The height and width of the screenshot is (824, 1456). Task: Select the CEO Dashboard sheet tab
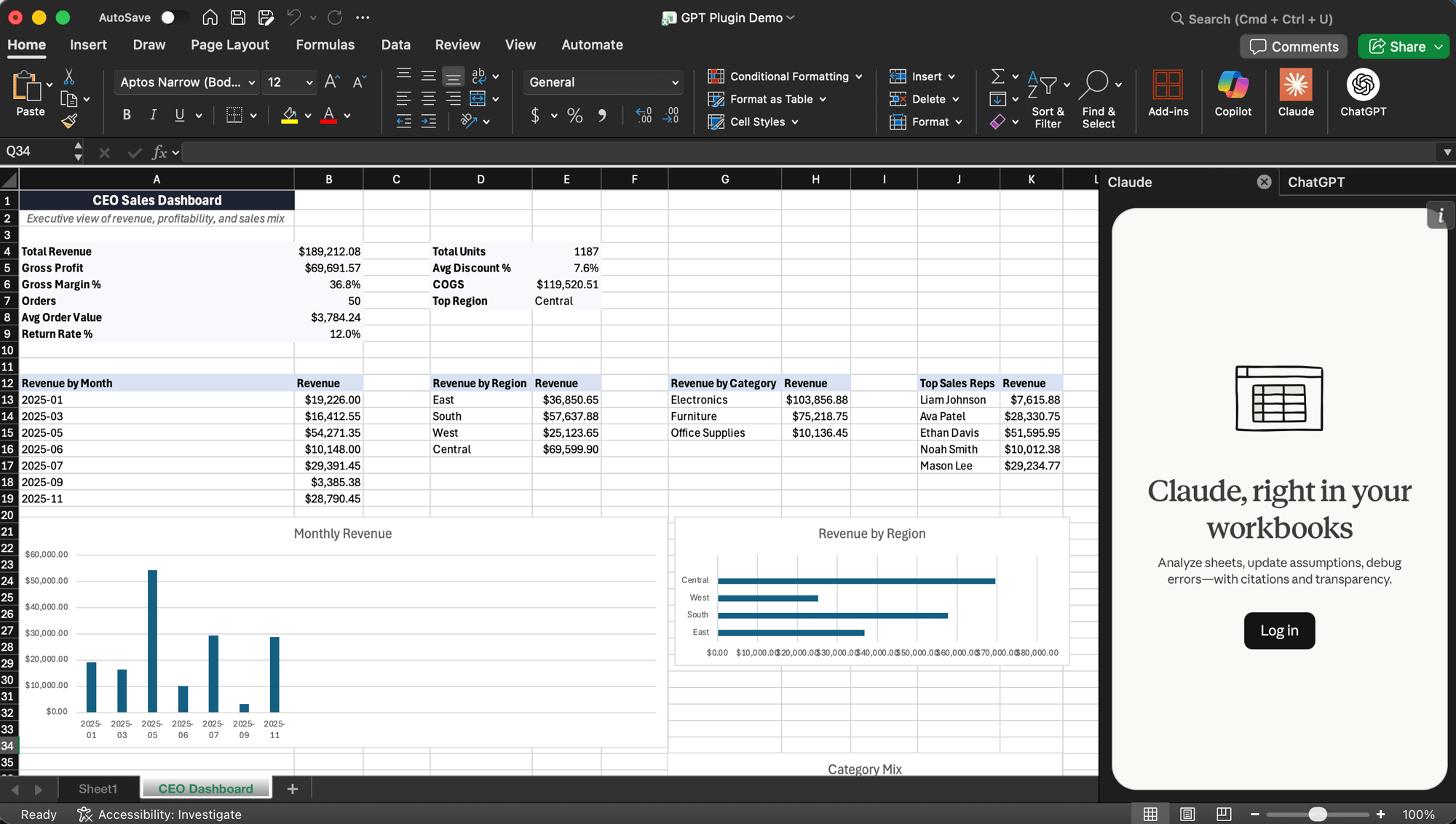pos(205,788)
